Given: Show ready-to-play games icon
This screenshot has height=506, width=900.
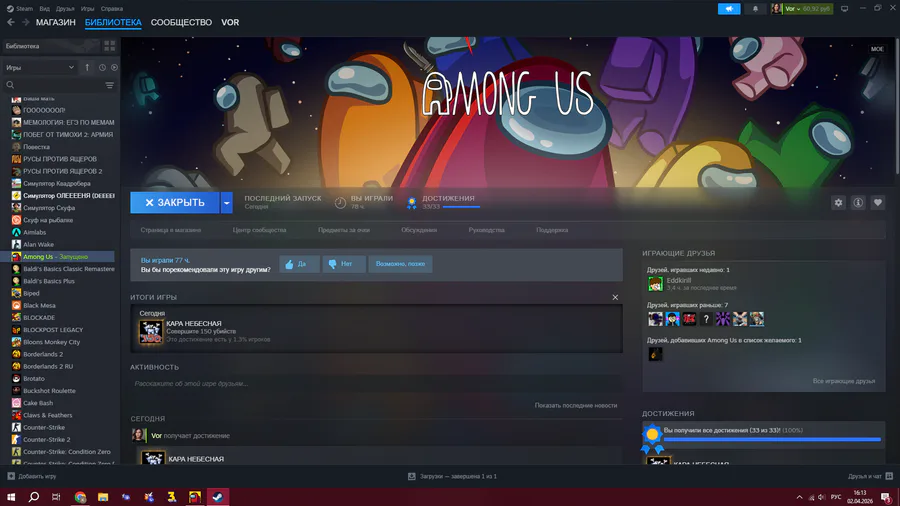Looking at the screenshot, I should [x=114, y=67].
